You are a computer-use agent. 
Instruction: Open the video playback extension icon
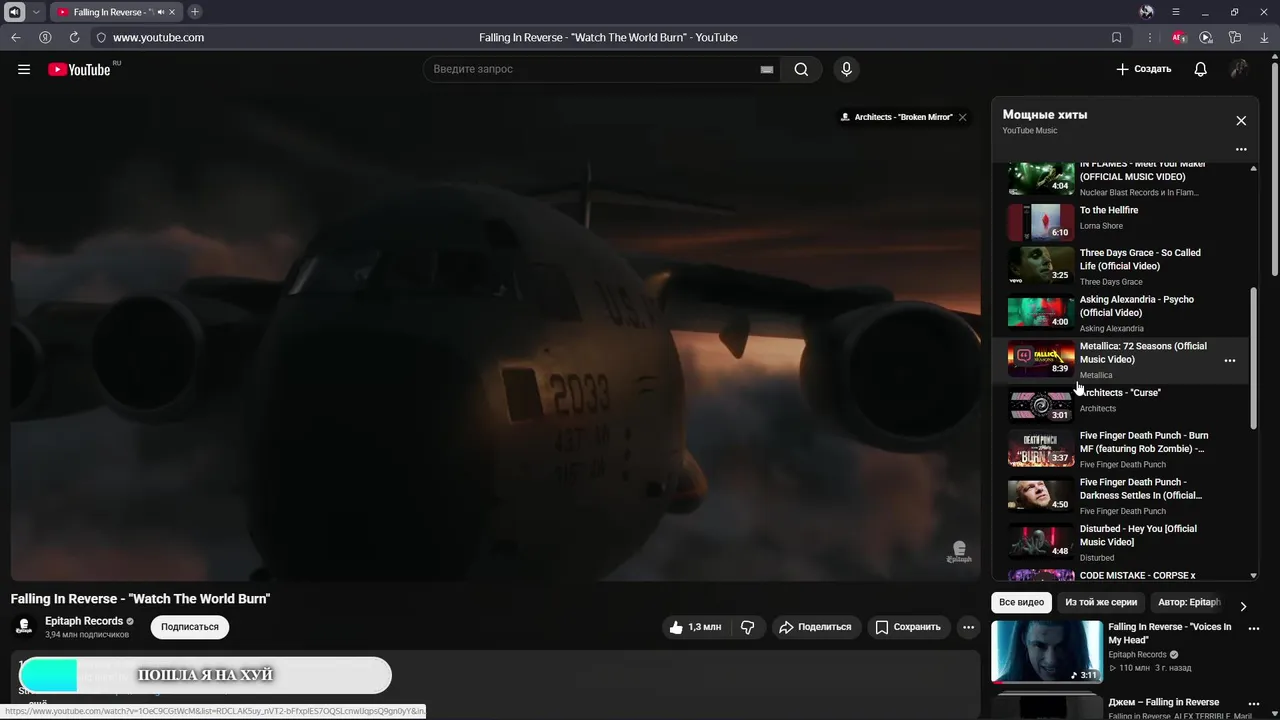tap(1206, 37)
